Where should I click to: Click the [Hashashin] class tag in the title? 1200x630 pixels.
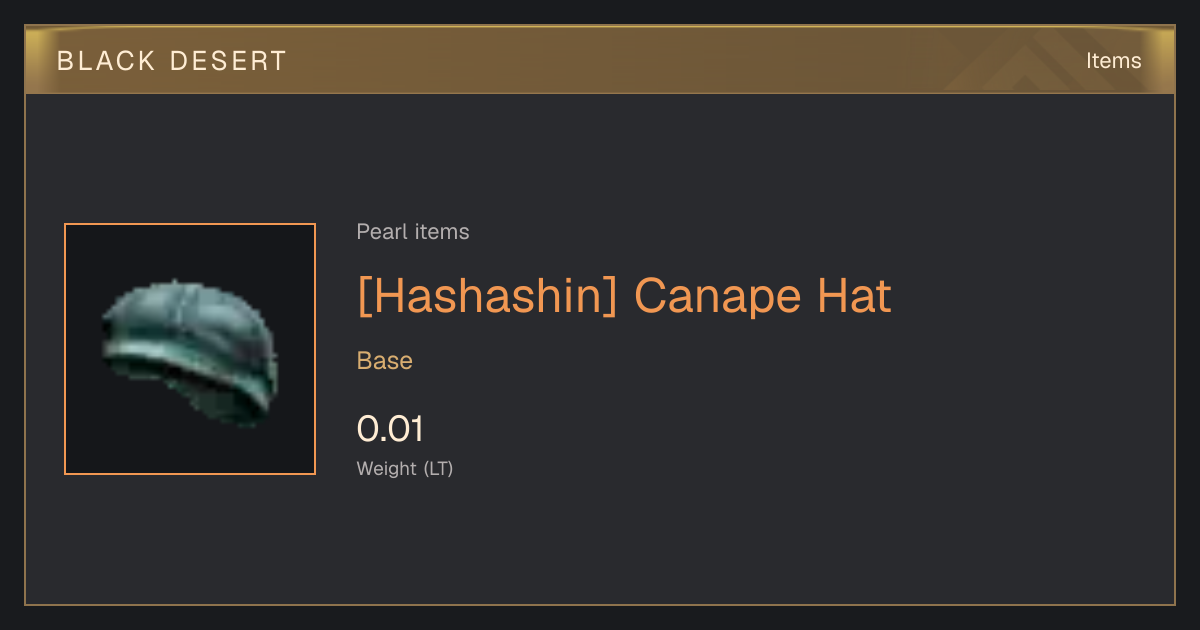click(x=488, y=296)
